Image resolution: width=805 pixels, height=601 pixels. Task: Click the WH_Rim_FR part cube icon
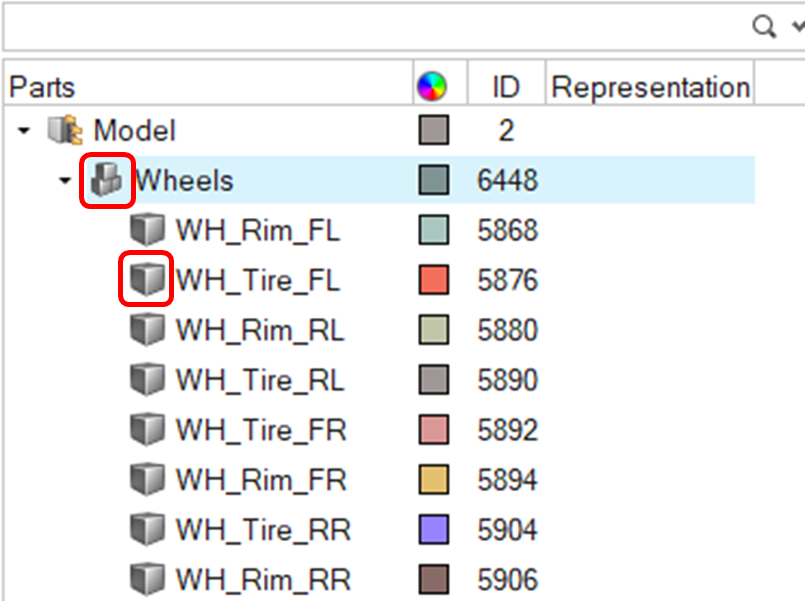coord(147,479)
